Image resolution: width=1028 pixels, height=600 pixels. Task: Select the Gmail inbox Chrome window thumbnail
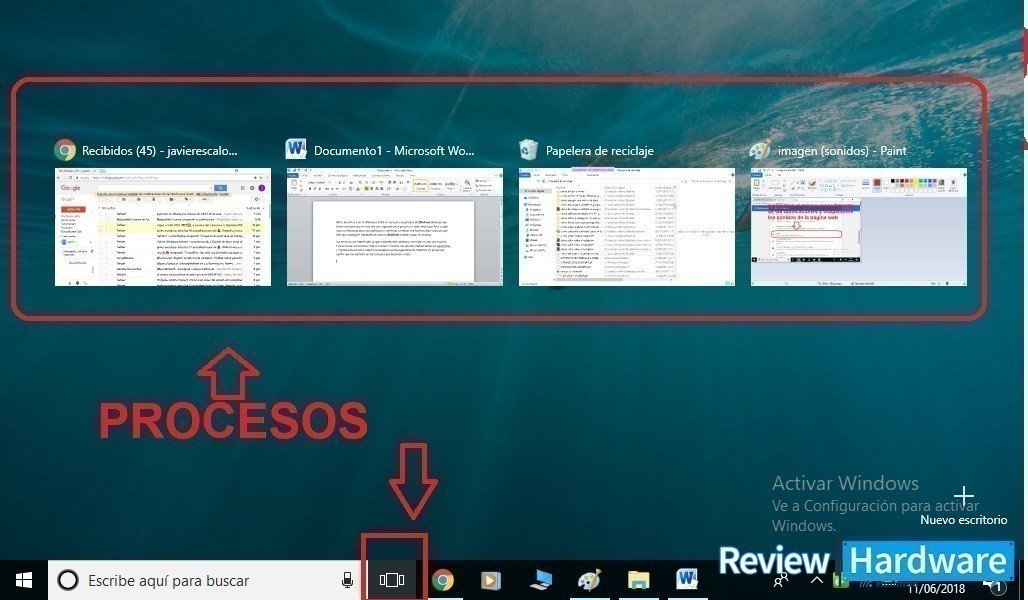click(x=163, y=227)
